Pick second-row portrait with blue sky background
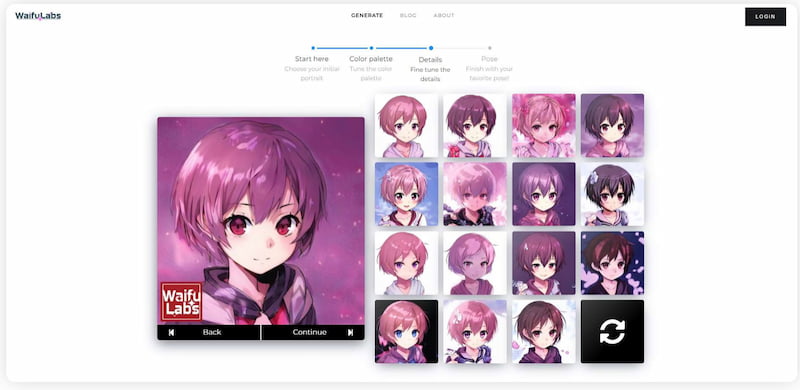Image resolution: width=800 pixels, height=390 pixels. pos(406,194)
